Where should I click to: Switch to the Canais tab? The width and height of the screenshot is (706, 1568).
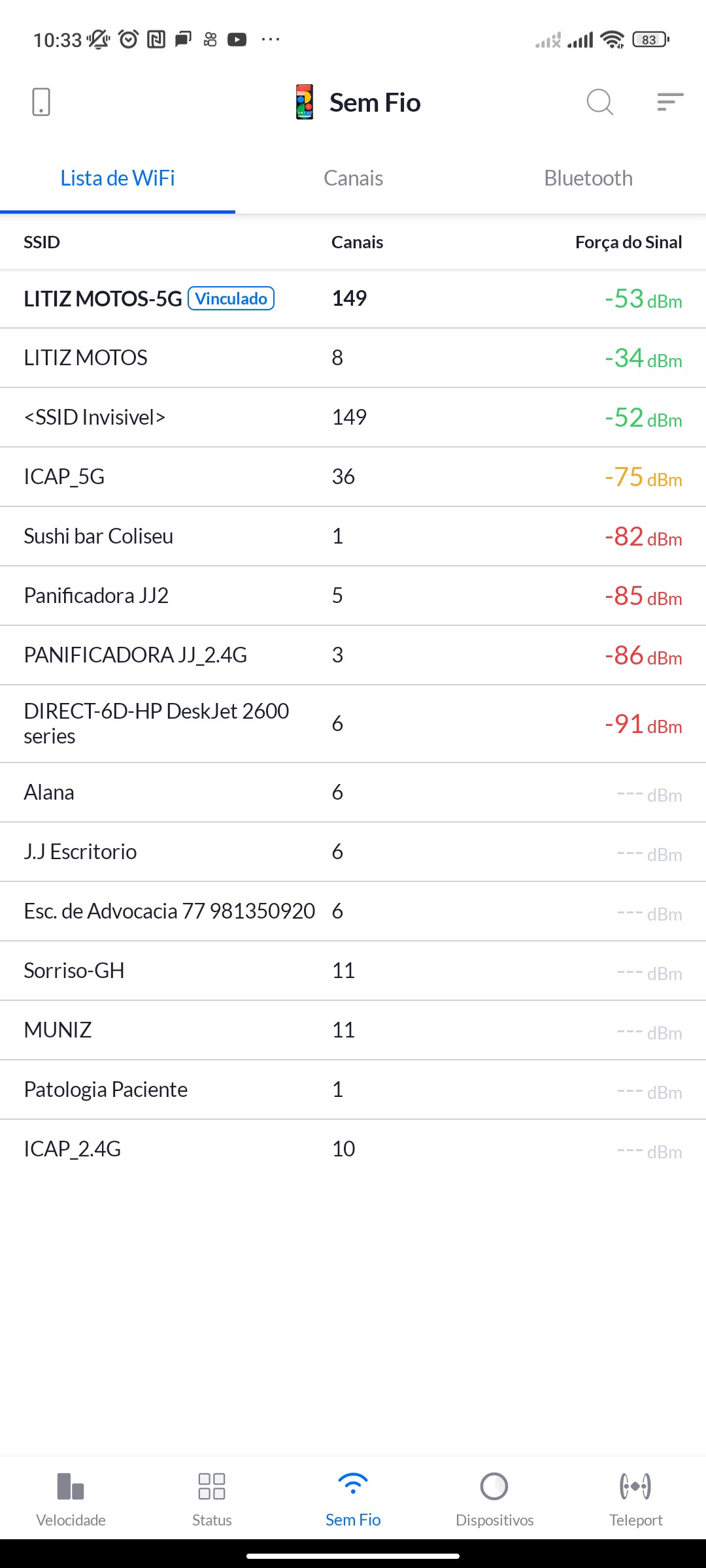(x=353, y=178)
